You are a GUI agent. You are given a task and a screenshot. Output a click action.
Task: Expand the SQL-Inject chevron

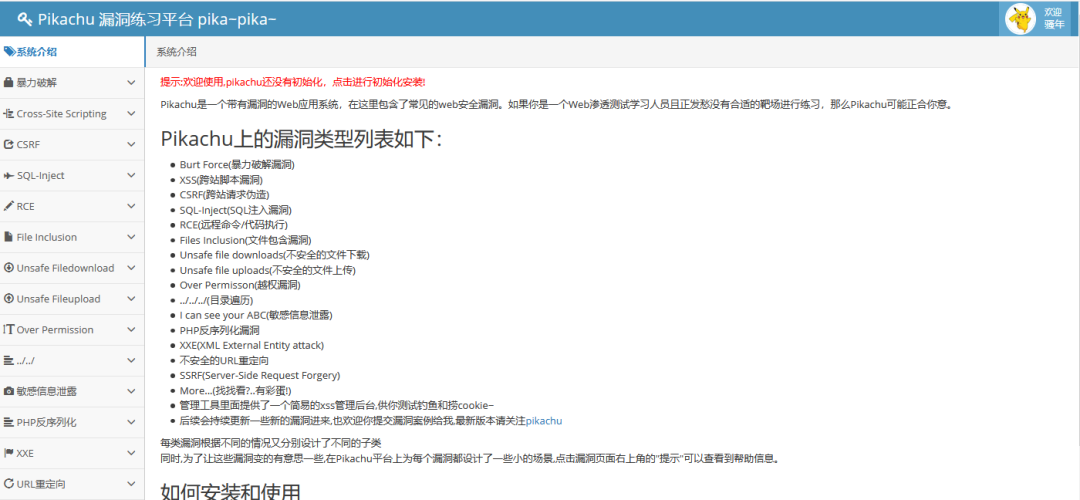(132, 176)
